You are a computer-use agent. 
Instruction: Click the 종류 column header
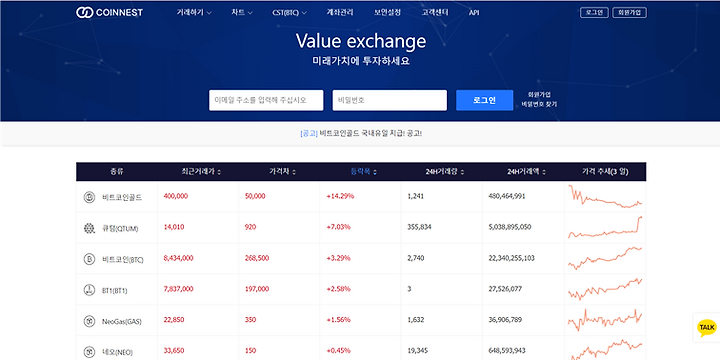pyautogui.click(x=117, y=172)
